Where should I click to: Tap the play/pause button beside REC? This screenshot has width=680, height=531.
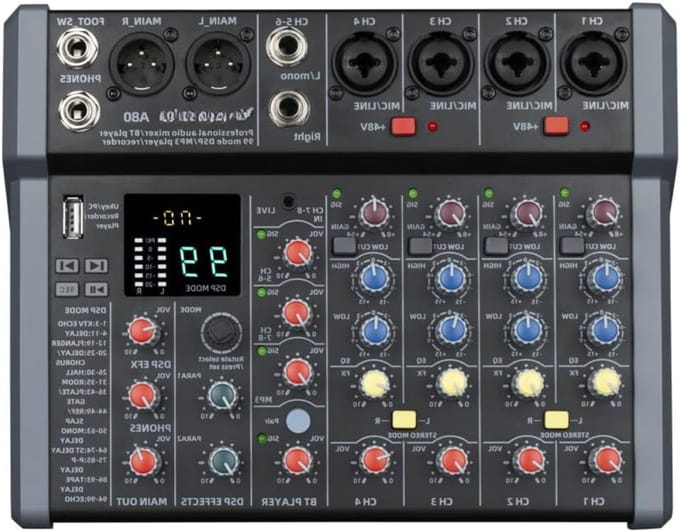96,289
